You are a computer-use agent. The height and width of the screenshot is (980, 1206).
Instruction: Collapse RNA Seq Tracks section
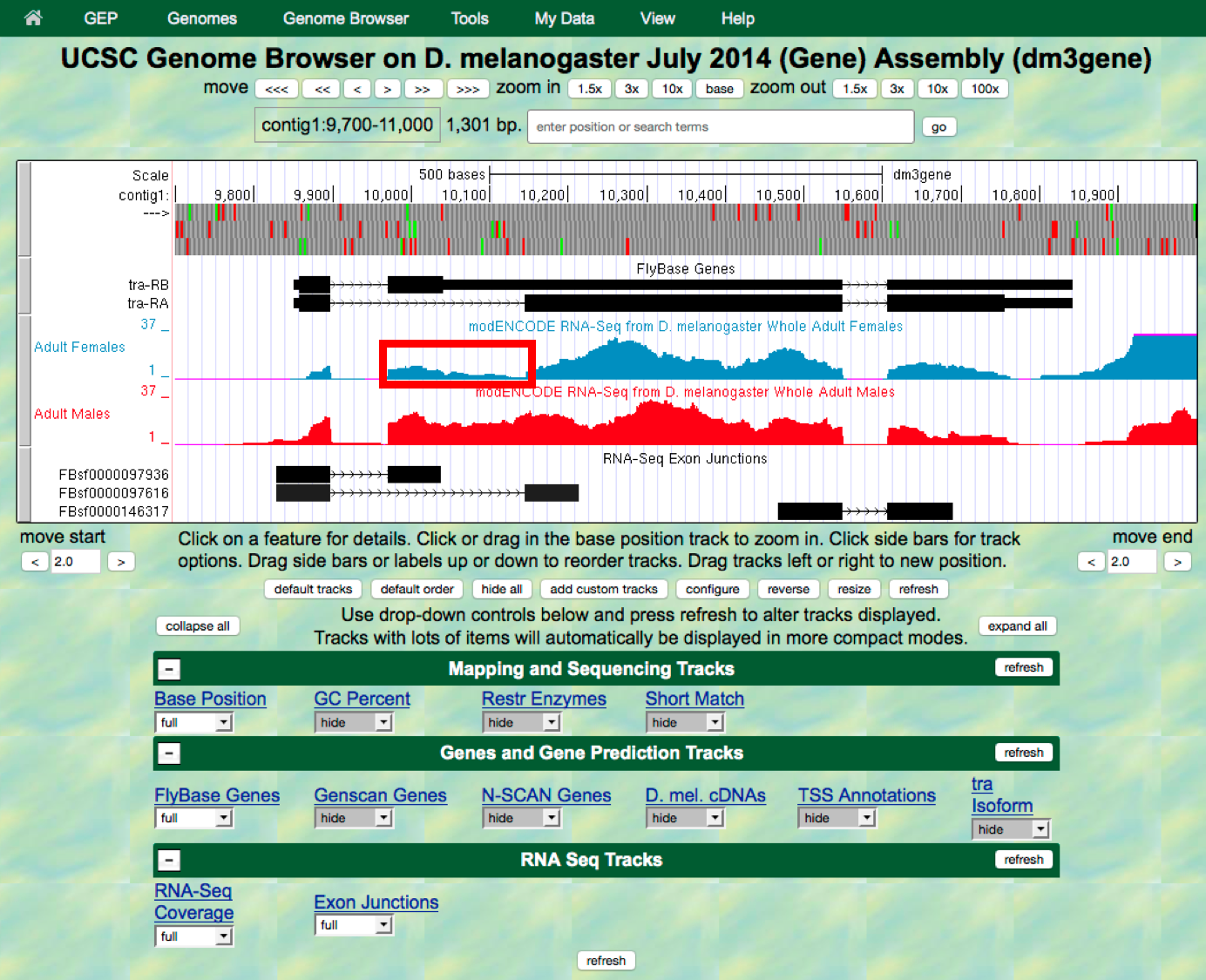coord(169,861)
